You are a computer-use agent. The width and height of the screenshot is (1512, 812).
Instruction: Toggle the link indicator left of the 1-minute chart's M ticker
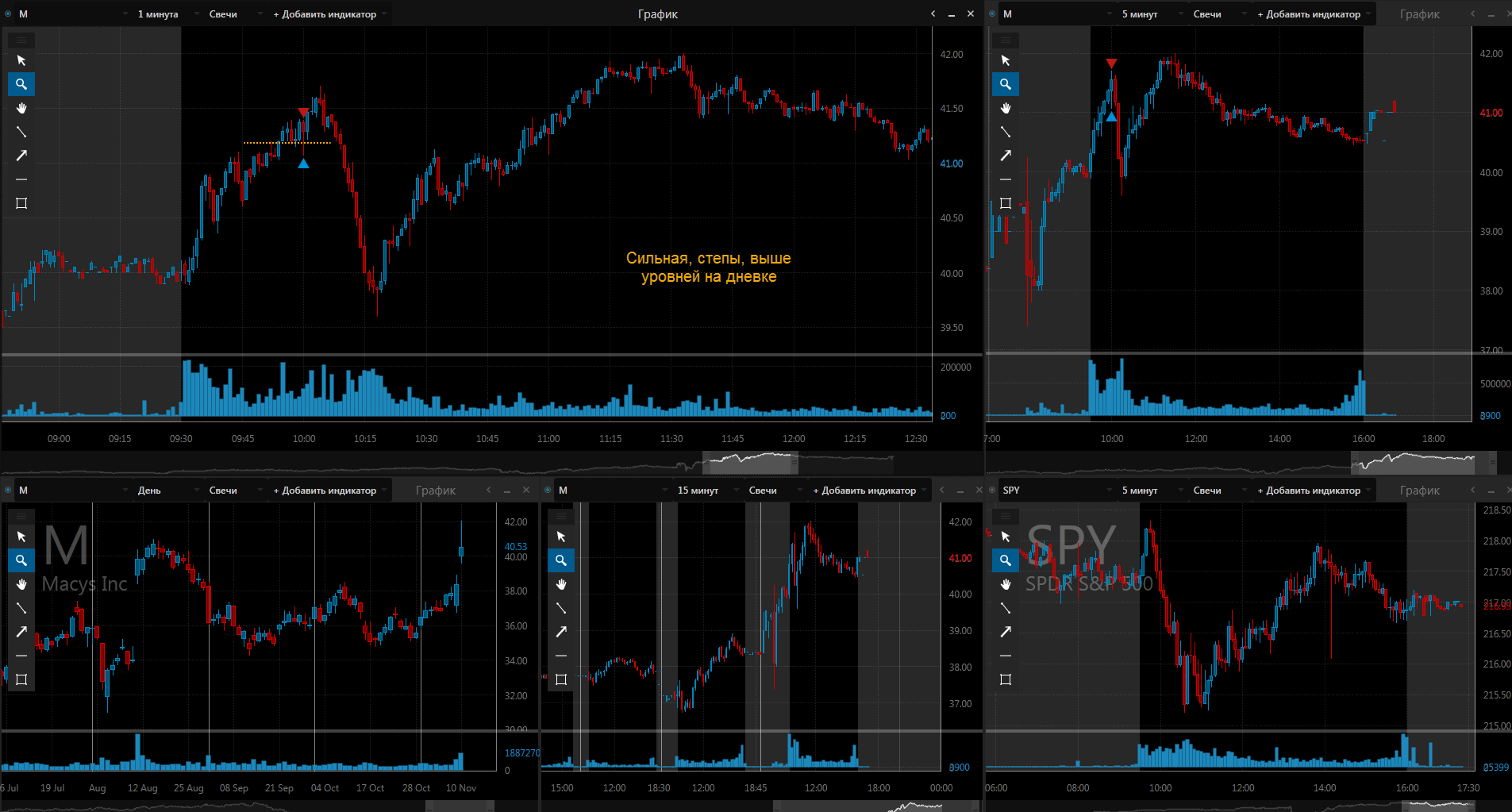[8, 14]
